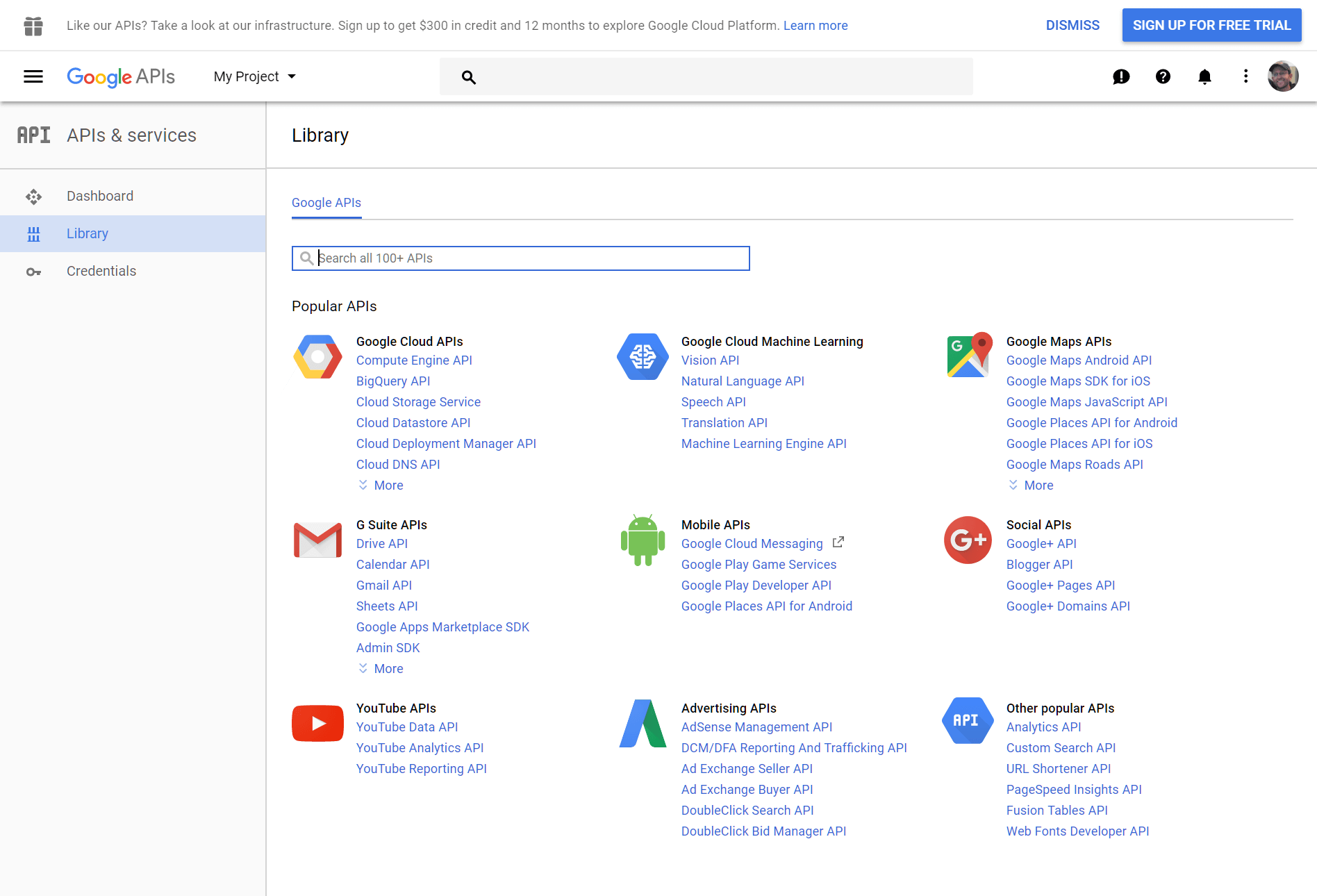Viewport: 1317px width, 896px height.
Task: Open Gmail API link
Action: click(x=384, y=586)
